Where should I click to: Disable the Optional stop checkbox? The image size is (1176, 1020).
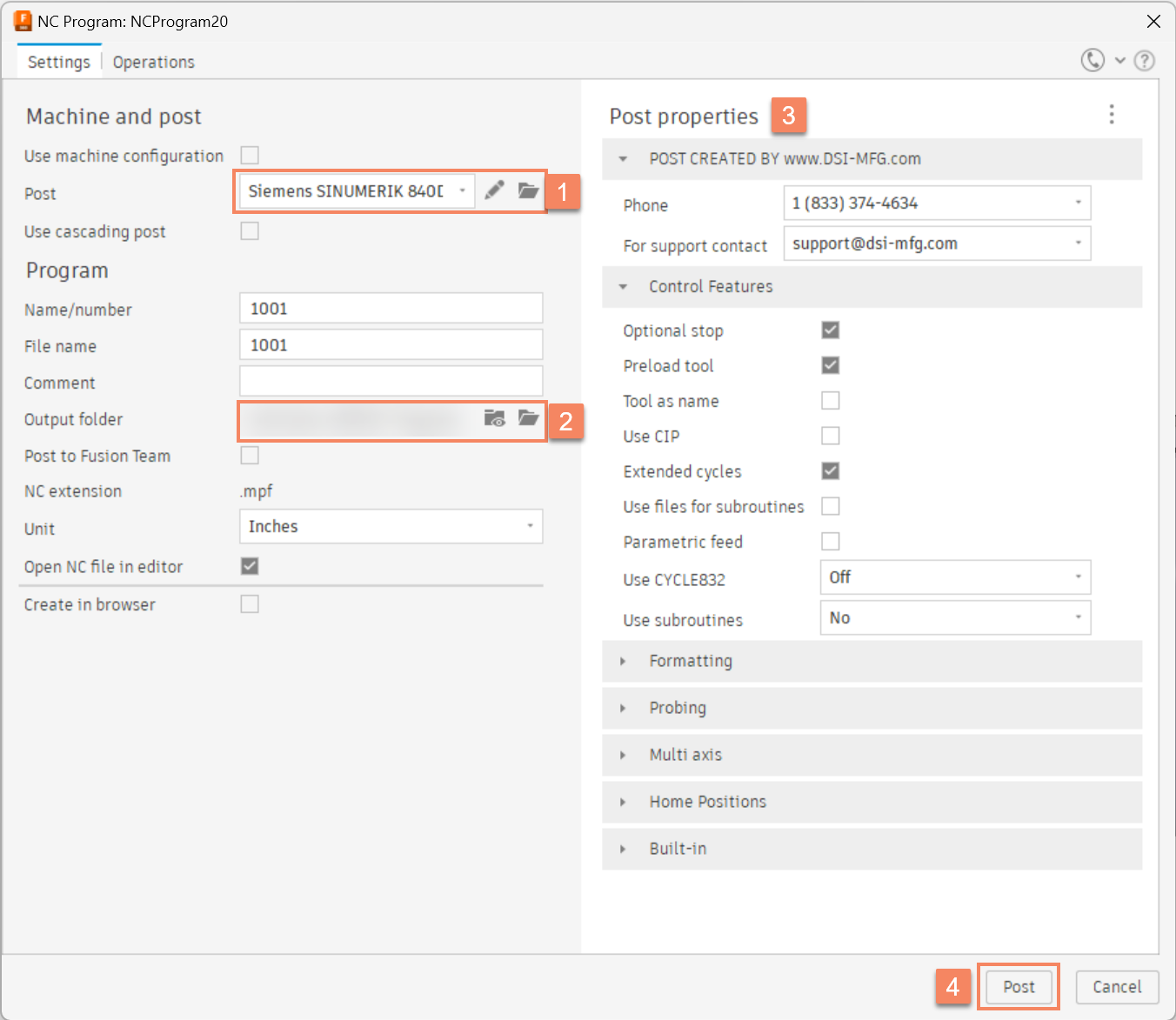click(830, 330)
